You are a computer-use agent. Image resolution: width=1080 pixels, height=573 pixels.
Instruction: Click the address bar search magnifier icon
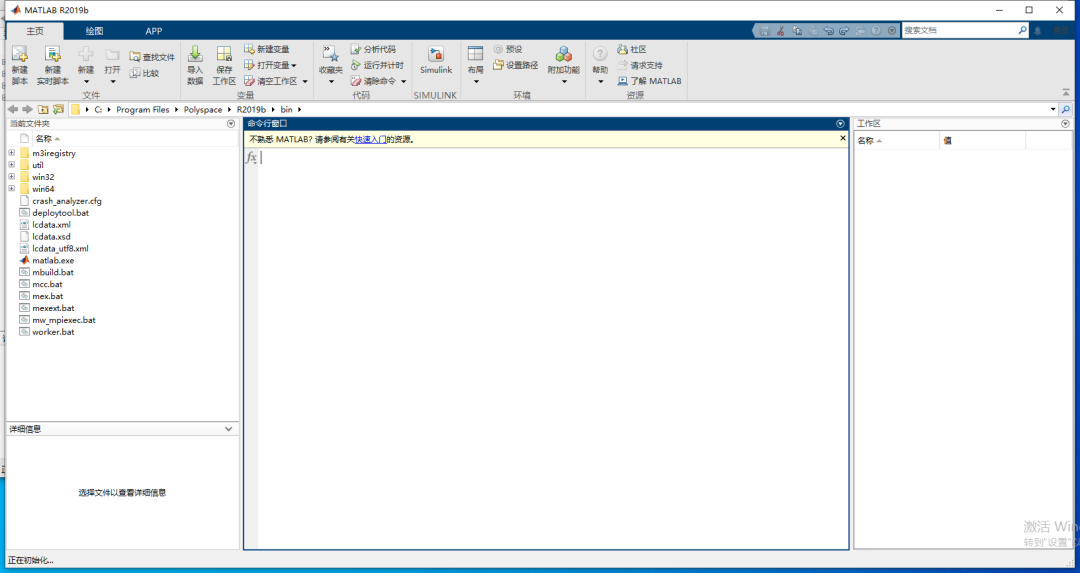point(1066,110)
